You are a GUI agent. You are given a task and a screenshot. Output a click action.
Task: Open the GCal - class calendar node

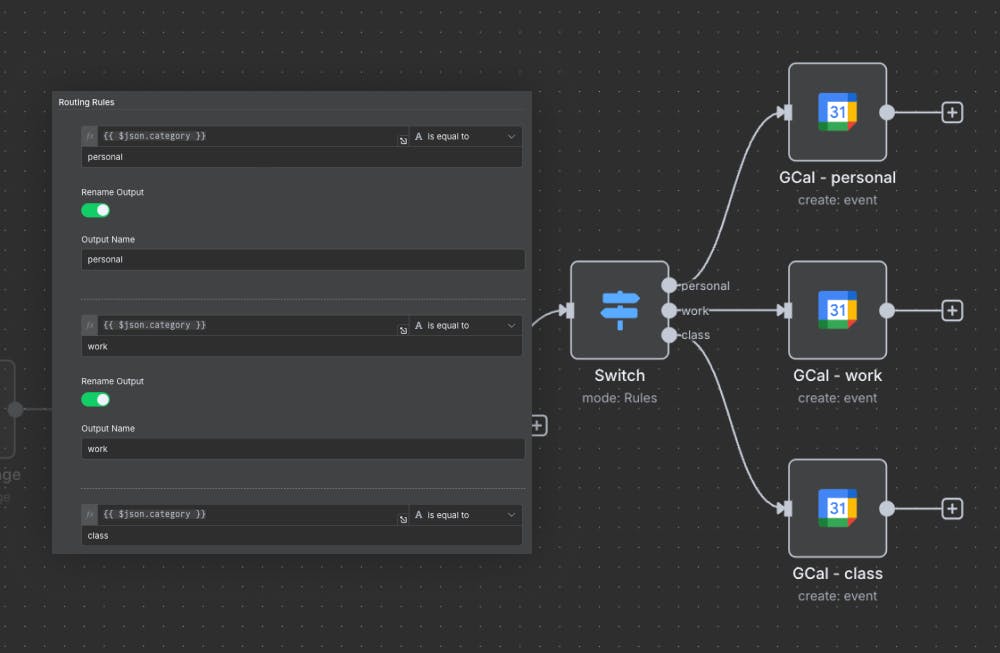(x=837, y=508)
